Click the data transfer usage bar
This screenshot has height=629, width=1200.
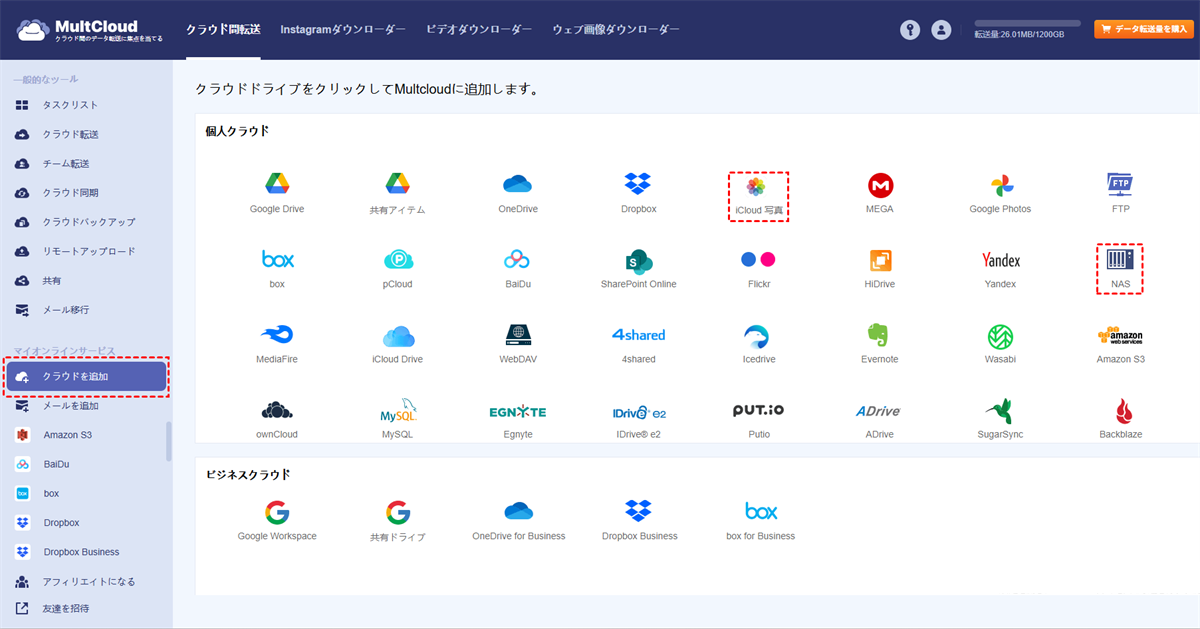tap(1027, 23)
